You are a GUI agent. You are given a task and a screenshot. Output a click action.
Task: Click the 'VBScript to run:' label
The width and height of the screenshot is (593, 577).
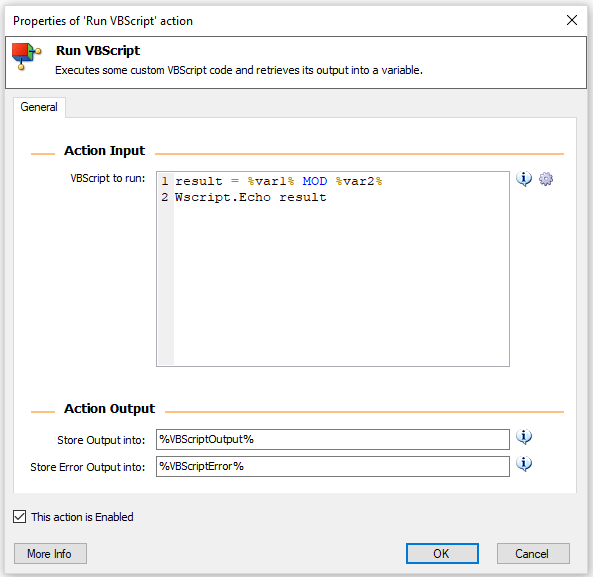[x=108, y=178]
